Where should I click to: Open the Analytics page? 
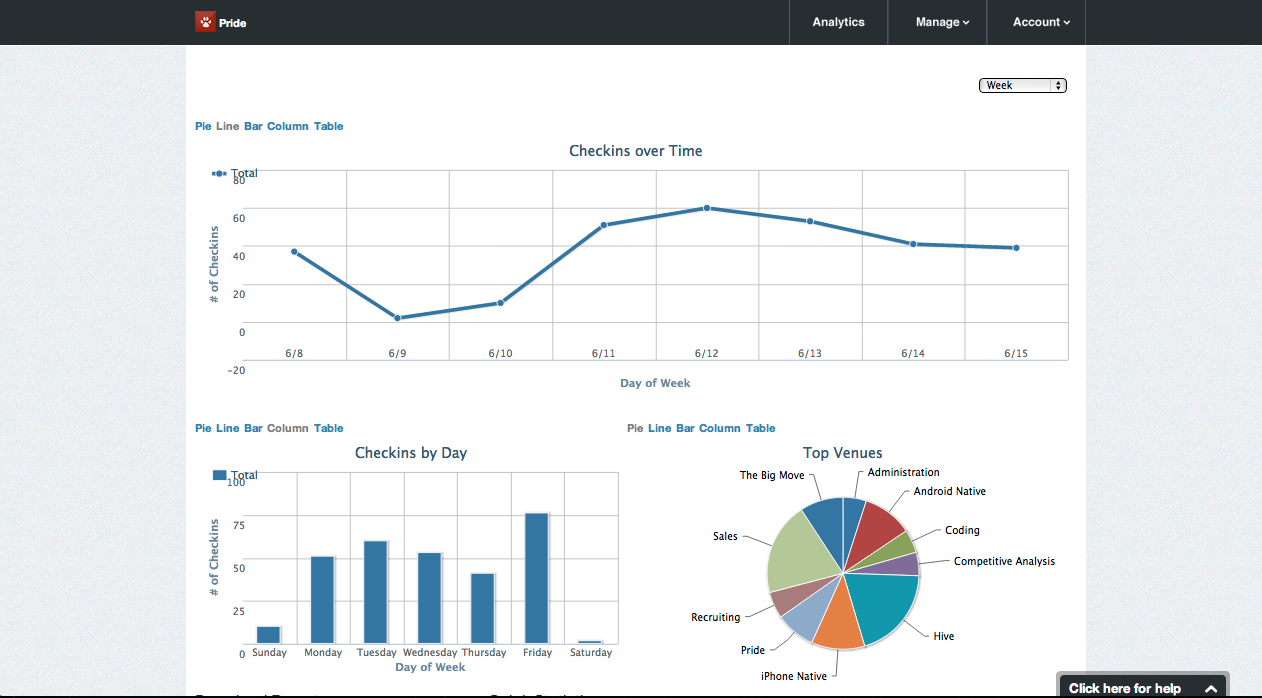[838, 22]
